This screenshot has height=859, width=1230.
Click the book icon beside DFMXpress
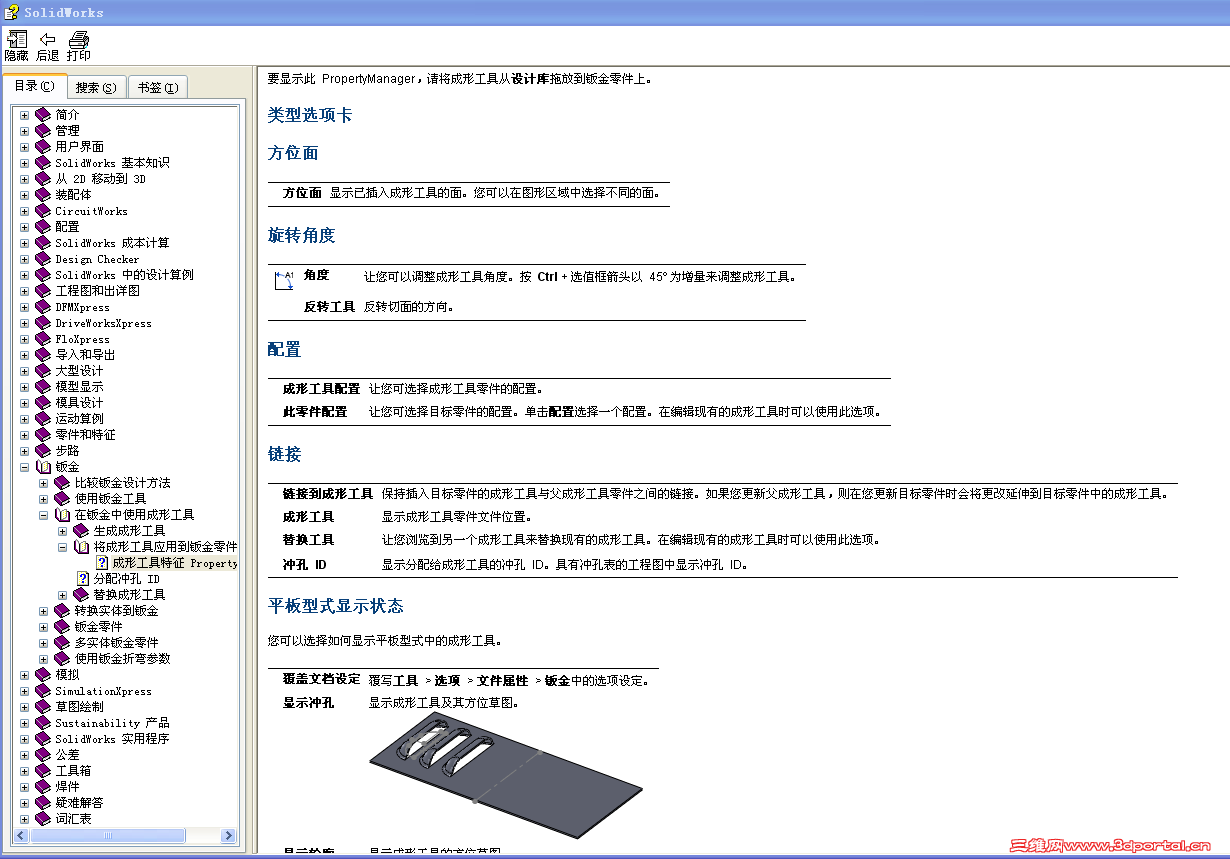pyautogui.click(x=43, y=307)
